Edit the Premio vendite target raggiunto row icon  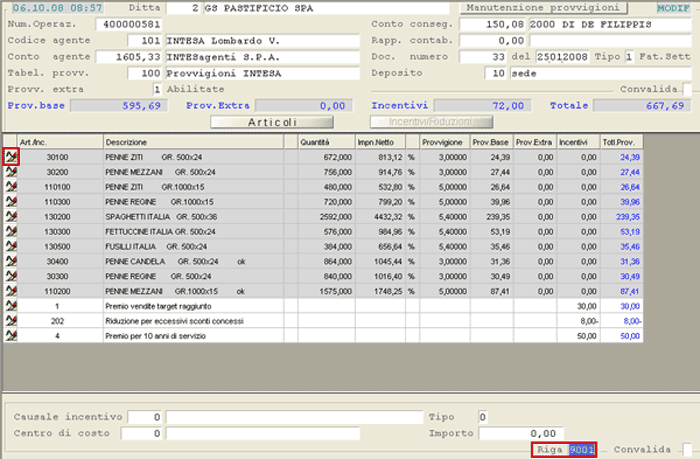click(11, 306)
